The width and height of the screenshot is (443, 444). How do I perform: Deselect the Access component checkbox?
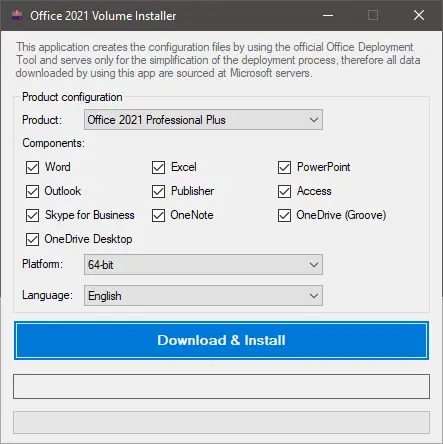(284, 191)
